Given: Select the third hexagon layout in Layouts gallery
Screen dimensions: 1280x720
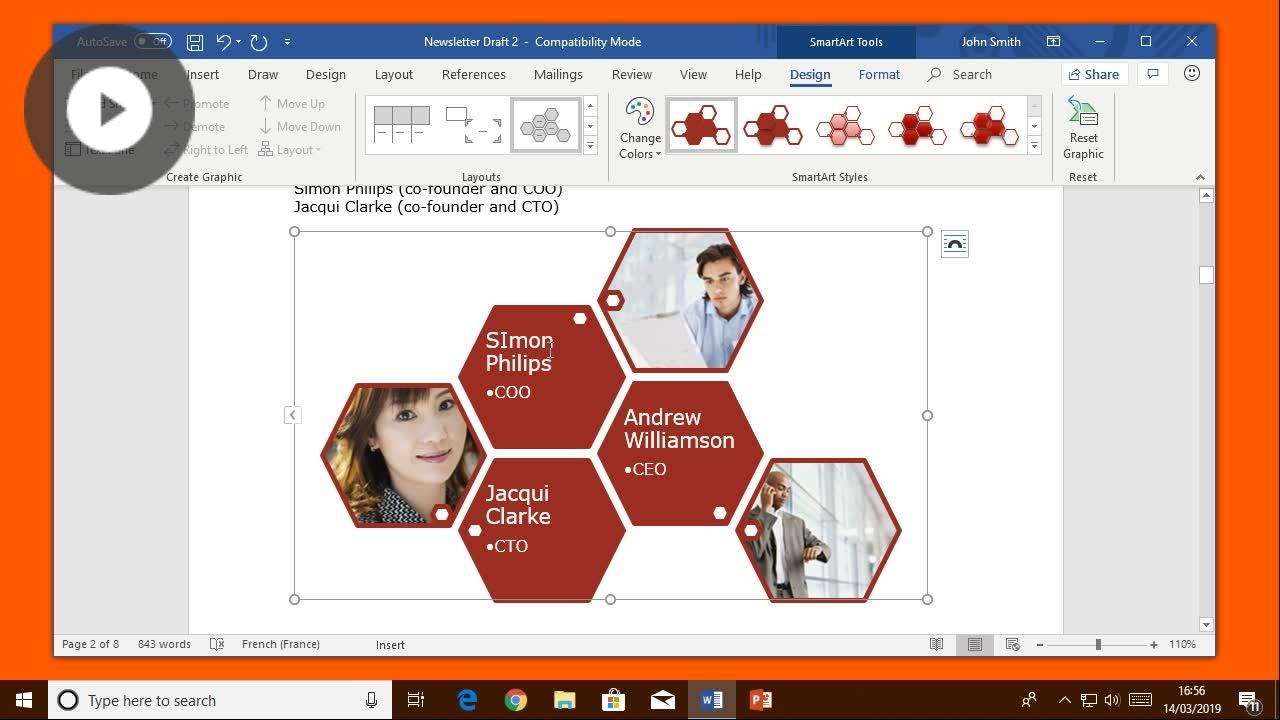Looking at the screenshot, I should click(x=545, y=124).
